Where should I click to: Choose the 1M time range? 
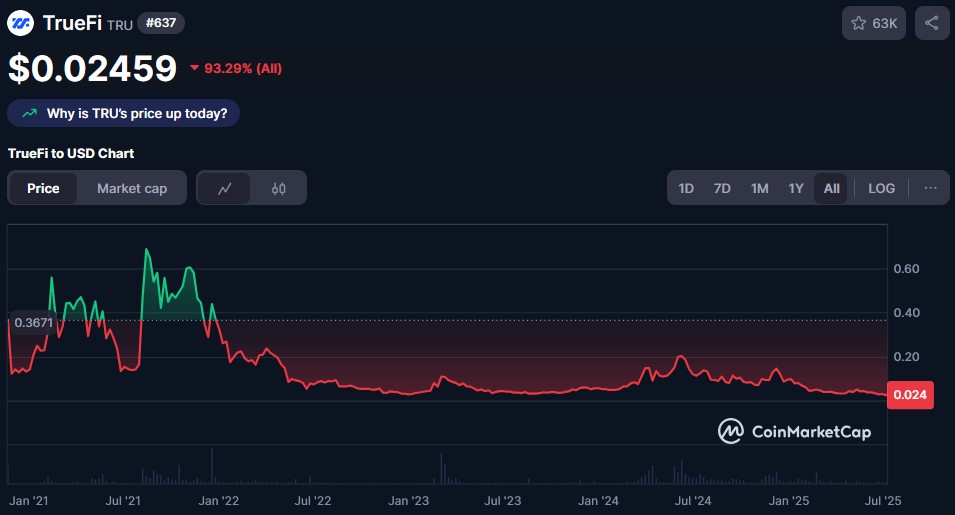(x=759, y=188)
